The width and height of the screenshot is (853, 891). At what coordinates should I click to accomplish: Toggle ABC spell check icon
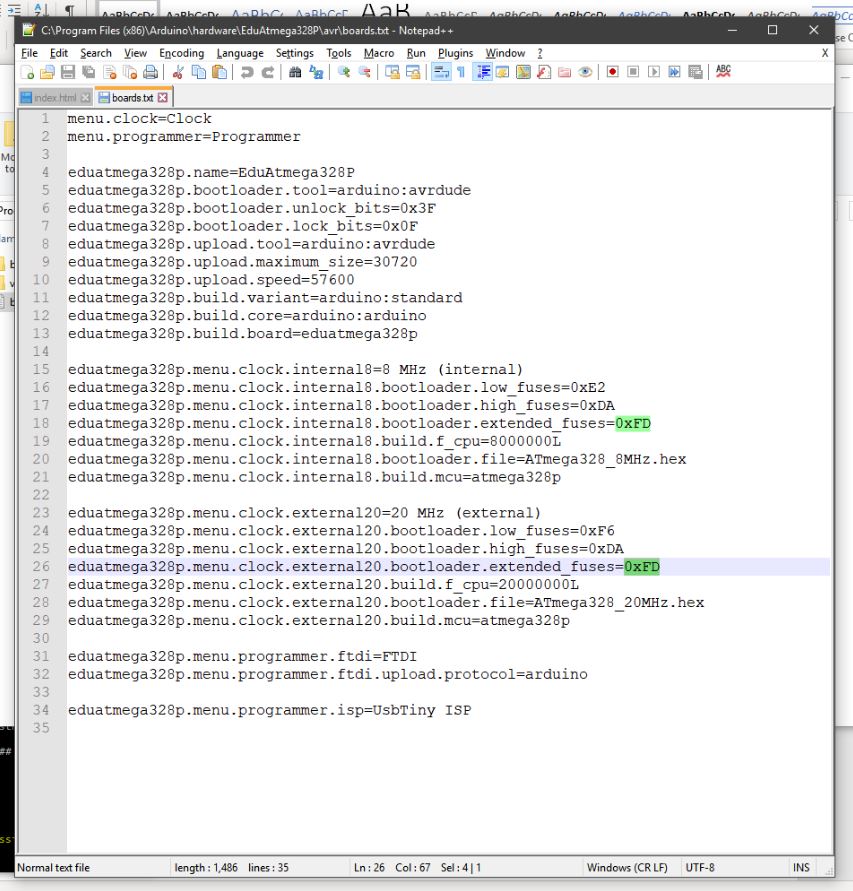click(x=723, y=72)
